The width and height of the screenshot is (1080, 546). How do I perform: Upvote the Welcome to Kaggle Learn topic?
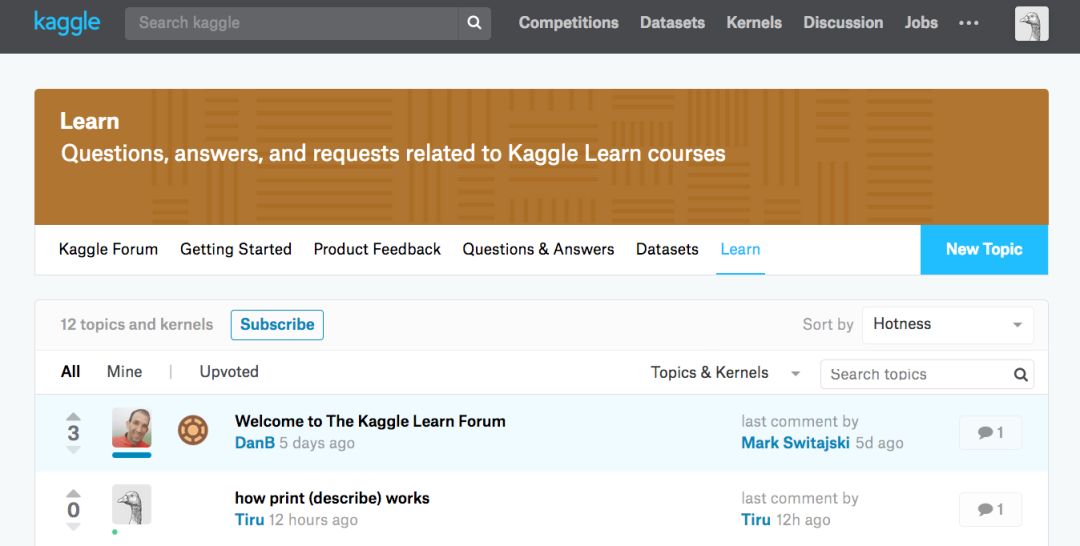pyautogui.click(x=73, y=417)
